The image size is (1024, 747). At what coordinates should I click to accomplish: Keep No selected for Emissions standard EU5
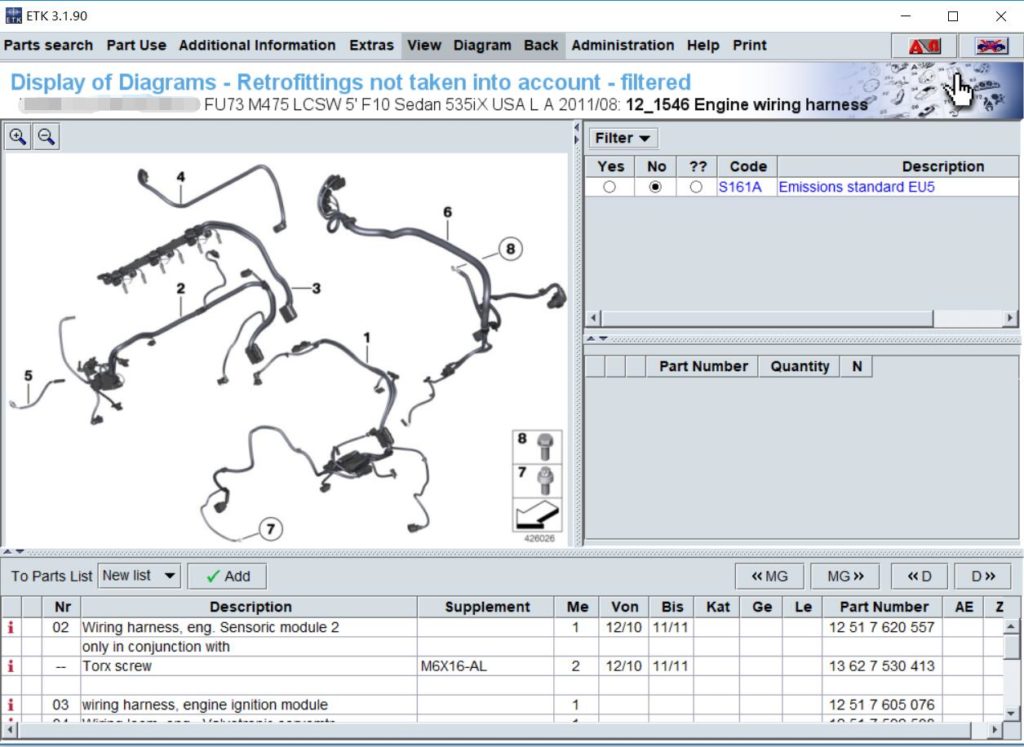[657, 187]
